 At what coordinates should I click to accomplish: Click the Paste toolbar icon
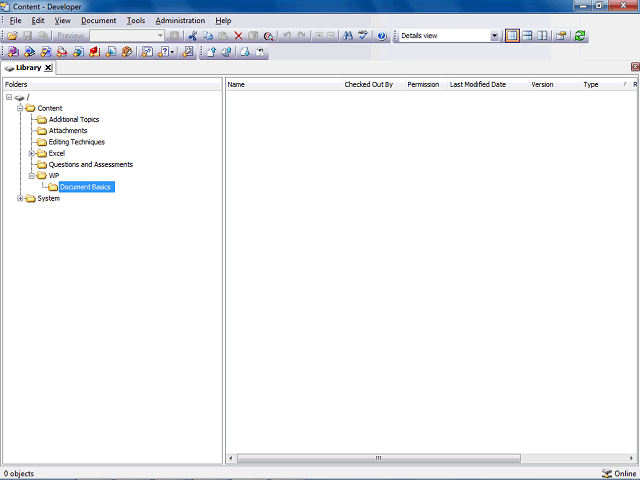tap(223, 36)
